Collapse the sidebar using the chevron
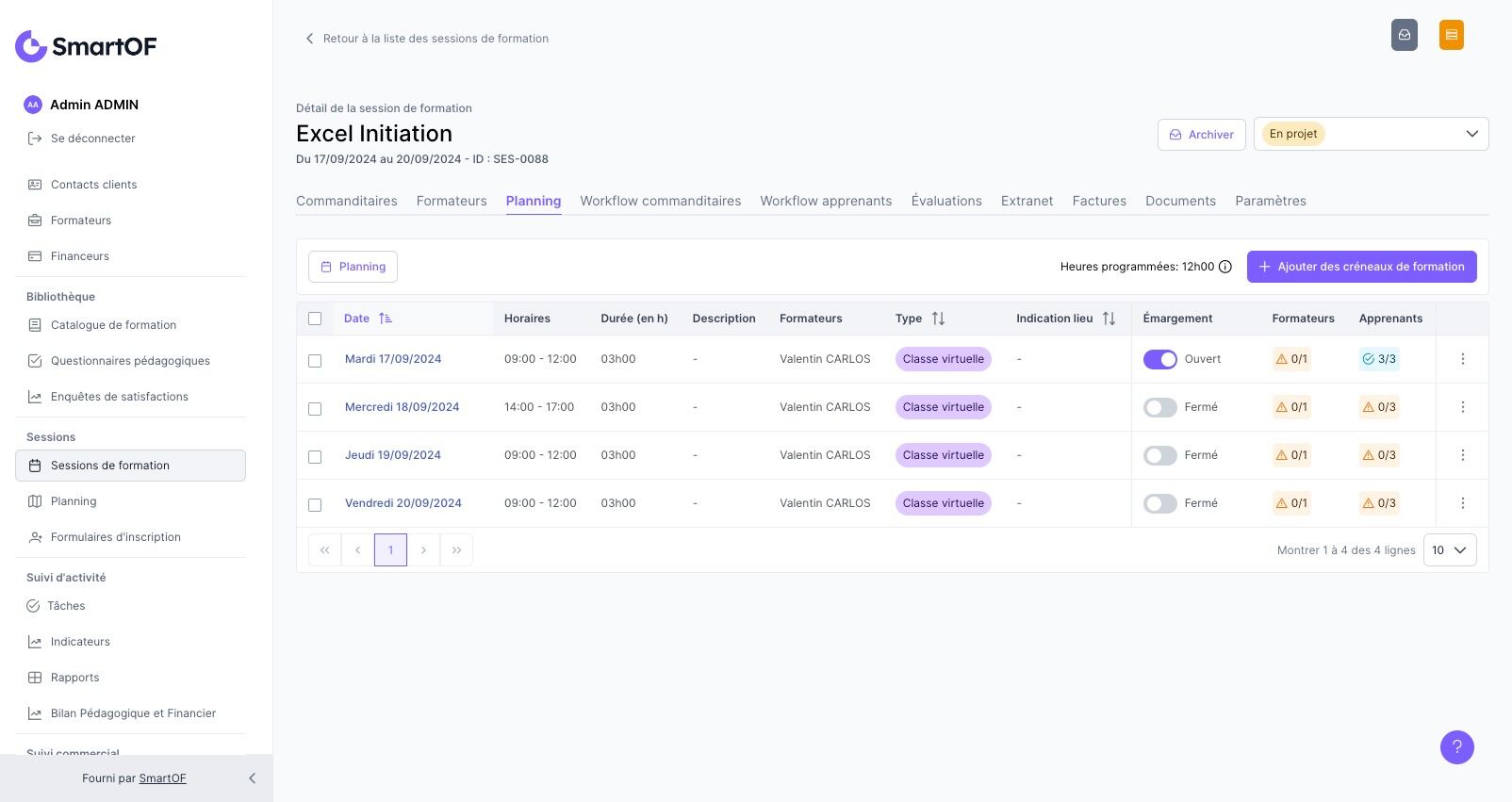Screen dimensions: 1512x802 pos(252,778)
